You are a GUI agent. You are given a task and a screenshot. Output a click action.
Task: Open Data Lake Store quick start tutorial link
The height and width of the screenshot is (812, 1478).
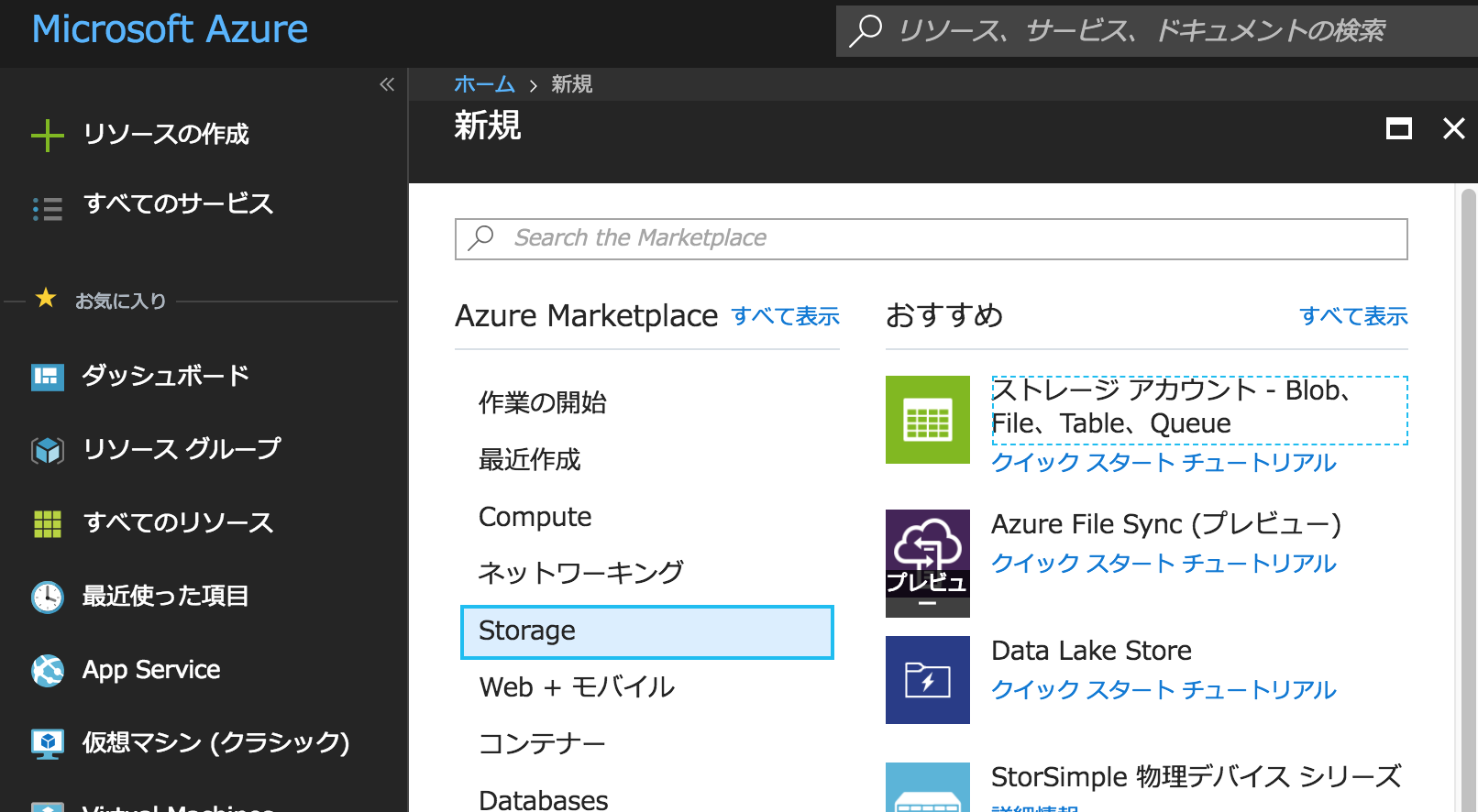(1164, 690)
